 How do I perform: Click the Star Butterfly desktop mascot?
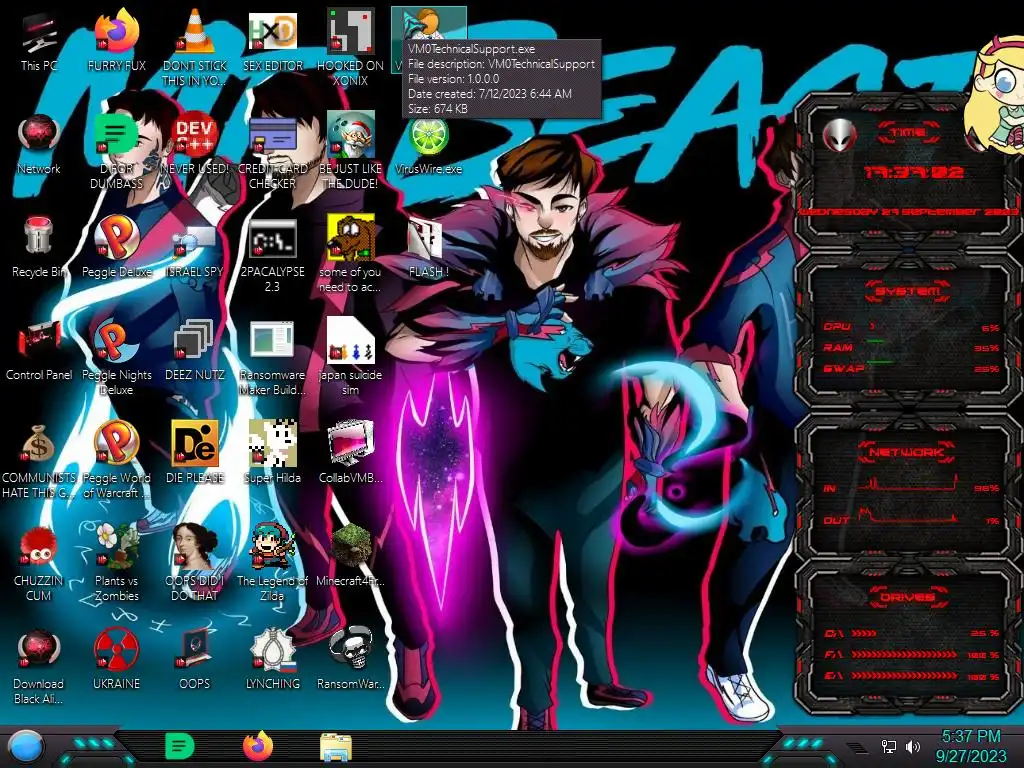(994, 95)
